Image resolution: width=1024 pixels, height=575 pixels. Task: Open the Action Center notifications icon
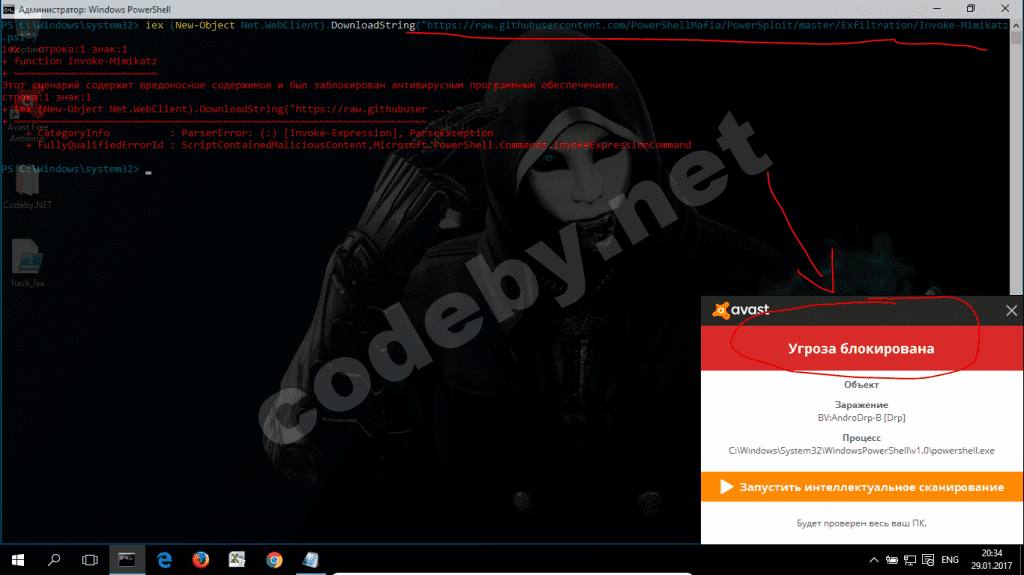pos(928,560)
